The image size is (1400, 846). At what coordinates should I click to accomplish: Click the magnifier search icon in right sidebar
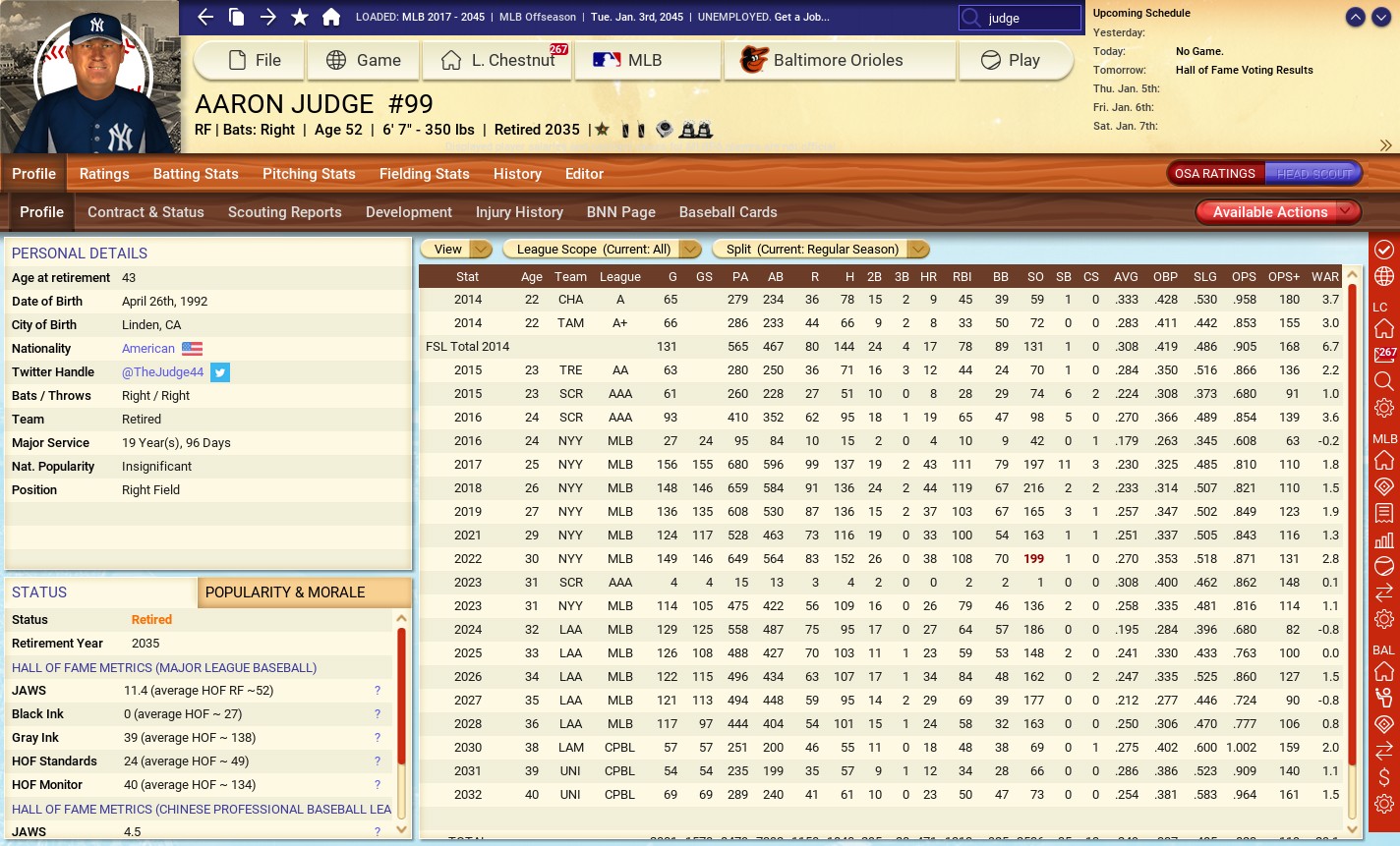[x=1384, y=380]
